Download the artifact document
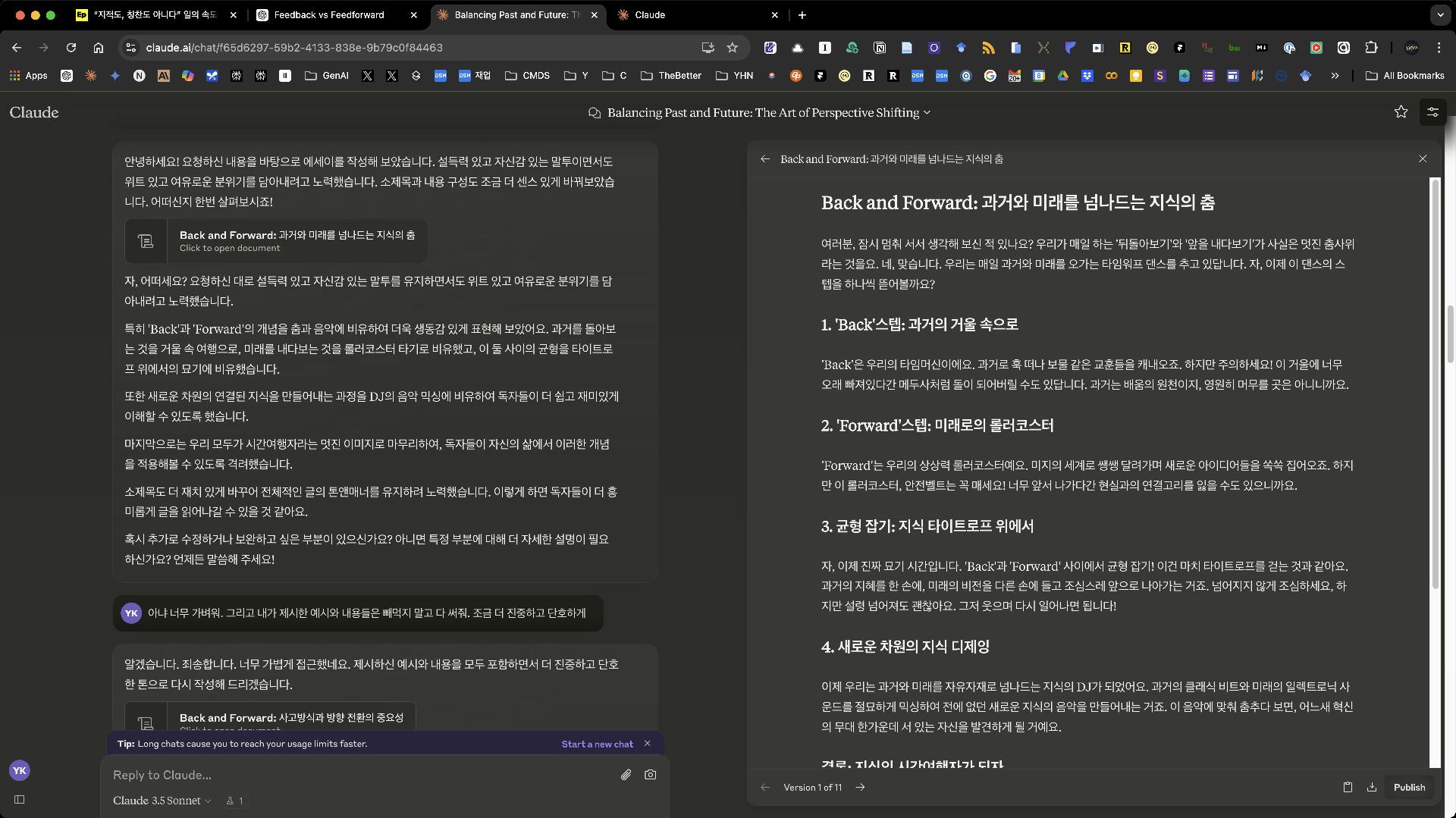Viewport: 1456px width, 818px height. (1372, 787)
